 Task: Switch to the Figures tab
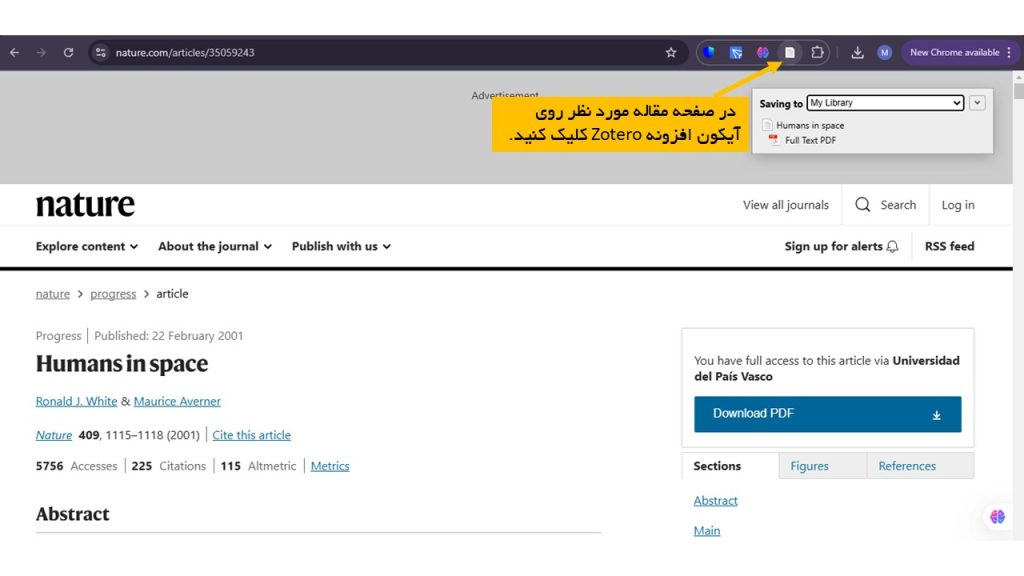click(x=822, y=465)
